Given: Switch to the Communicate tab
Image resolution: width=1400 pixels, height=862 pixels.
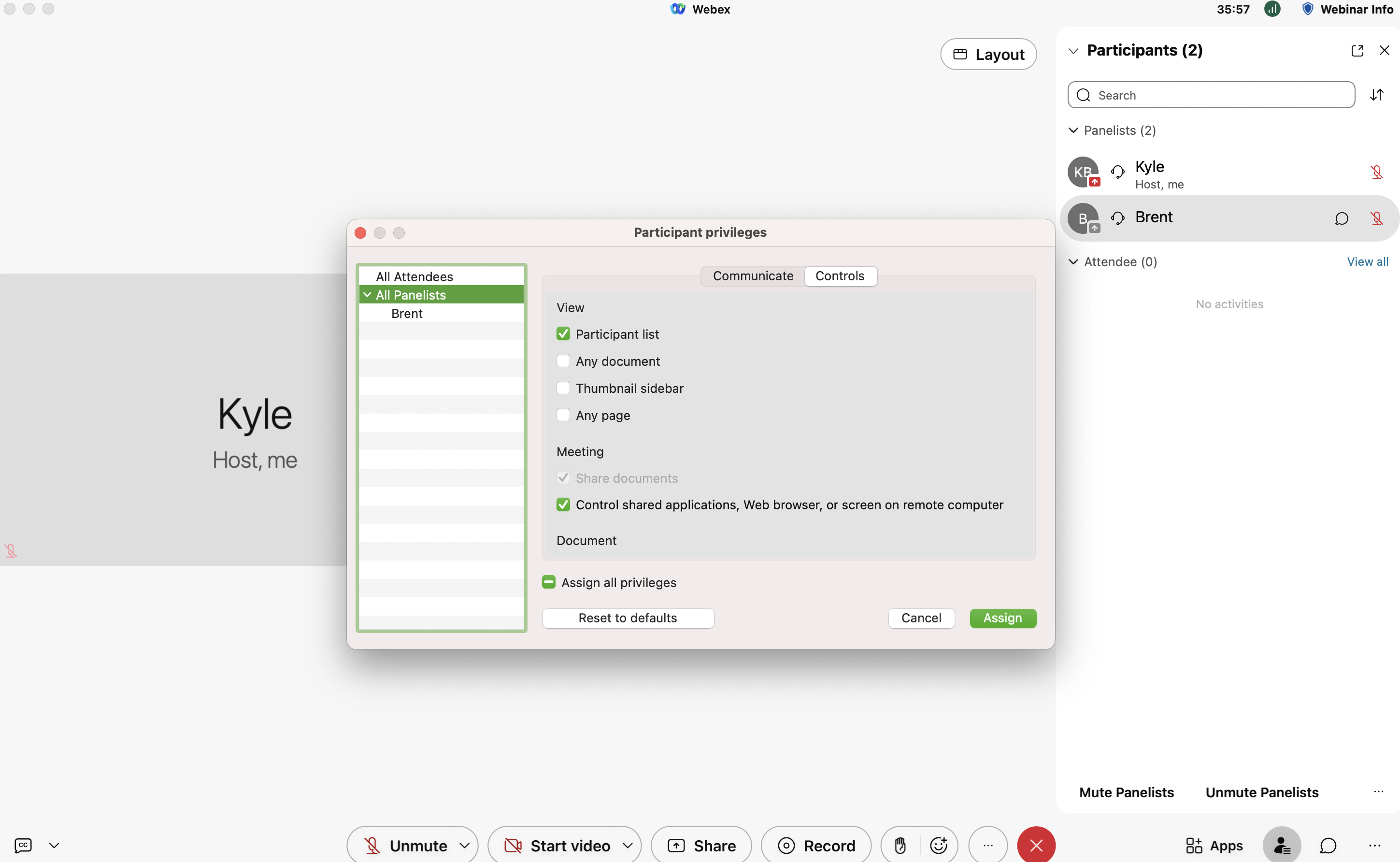Looking at the screenshot, I should coord(753,276).
